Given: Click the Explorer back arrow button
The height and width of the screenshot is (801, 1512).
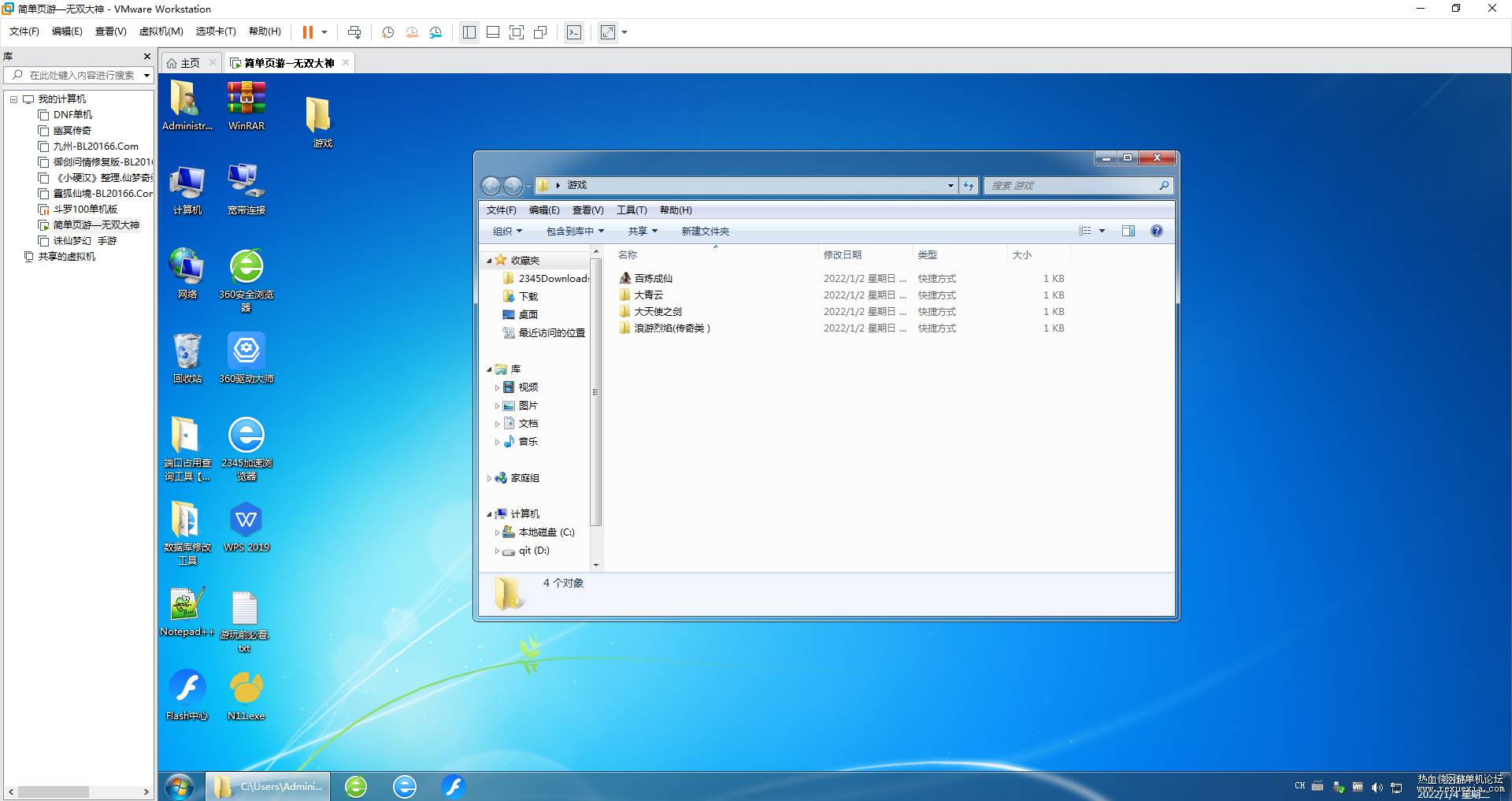Looking at the screenshot, I should coord(491,186).
